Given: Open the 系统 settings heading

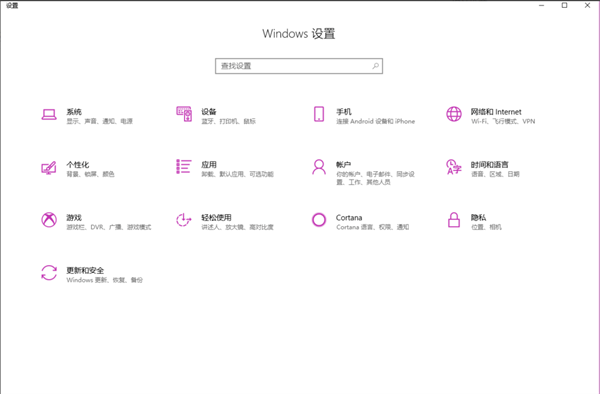Looking at the screenshot, I should 74,112.
